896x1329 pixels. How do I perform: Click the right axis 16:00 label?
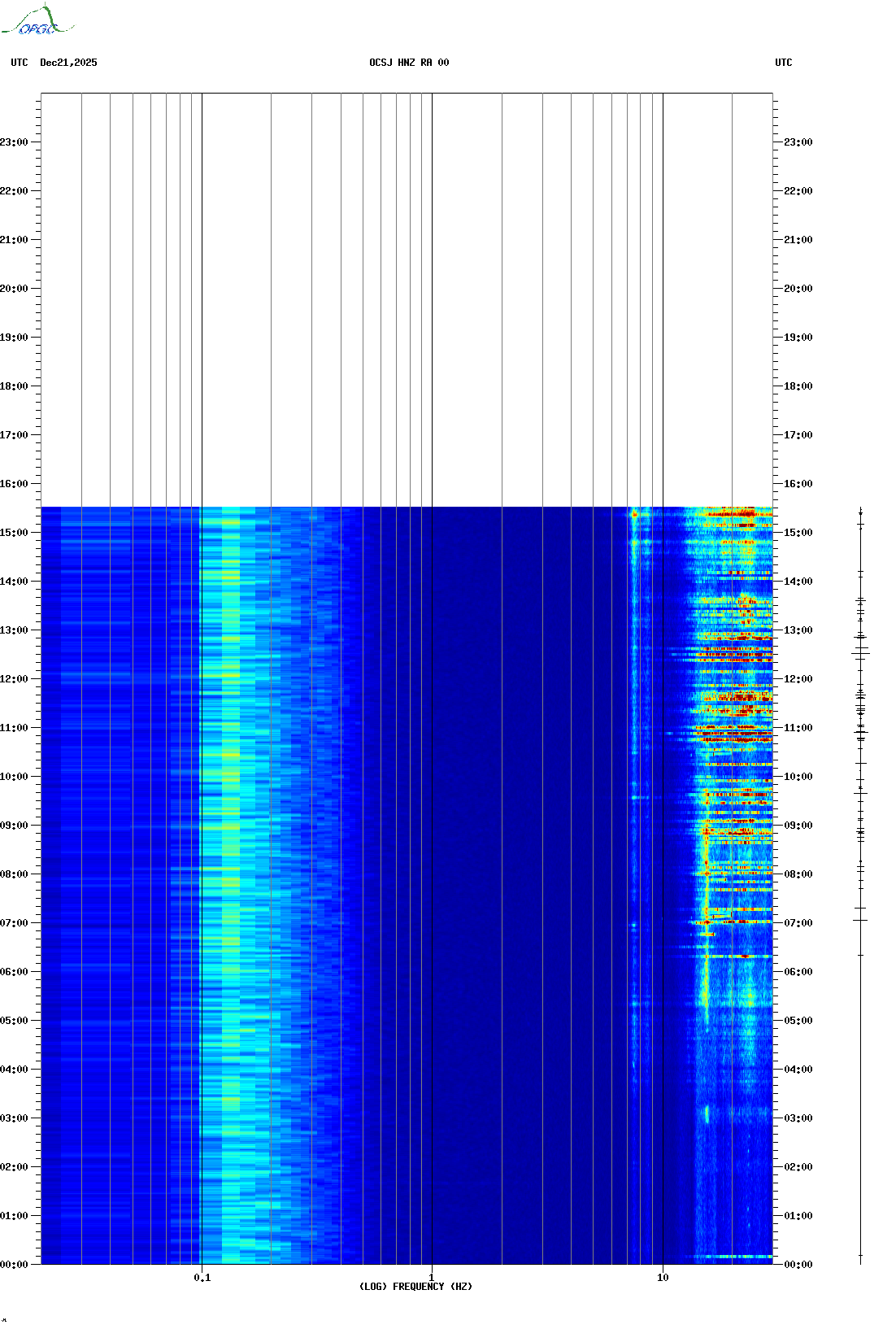click(x=798, y=484)
